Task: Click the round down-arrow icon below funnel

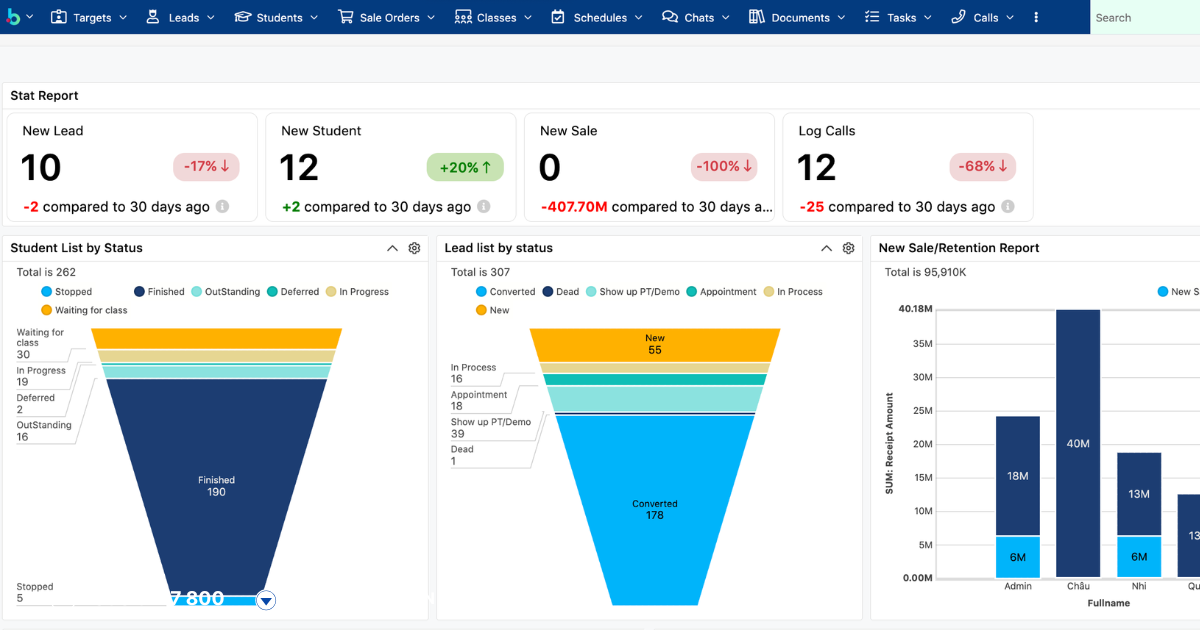Action: [265, 600]
